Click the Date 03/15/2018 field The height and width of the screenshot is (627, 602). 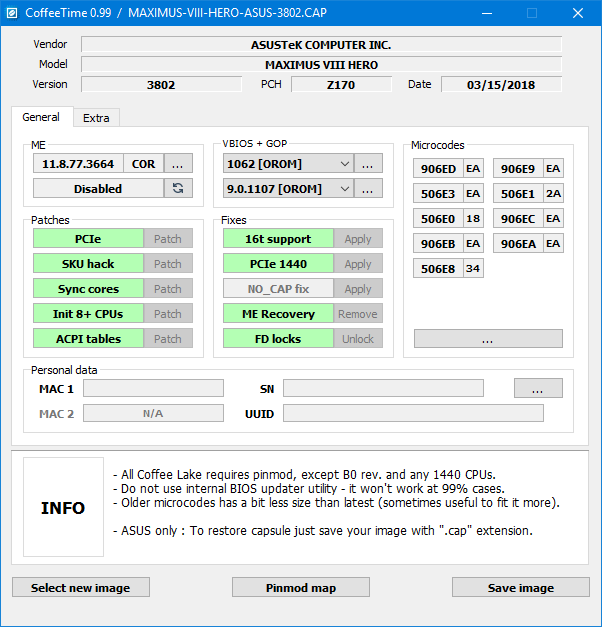tap(501, 84)
